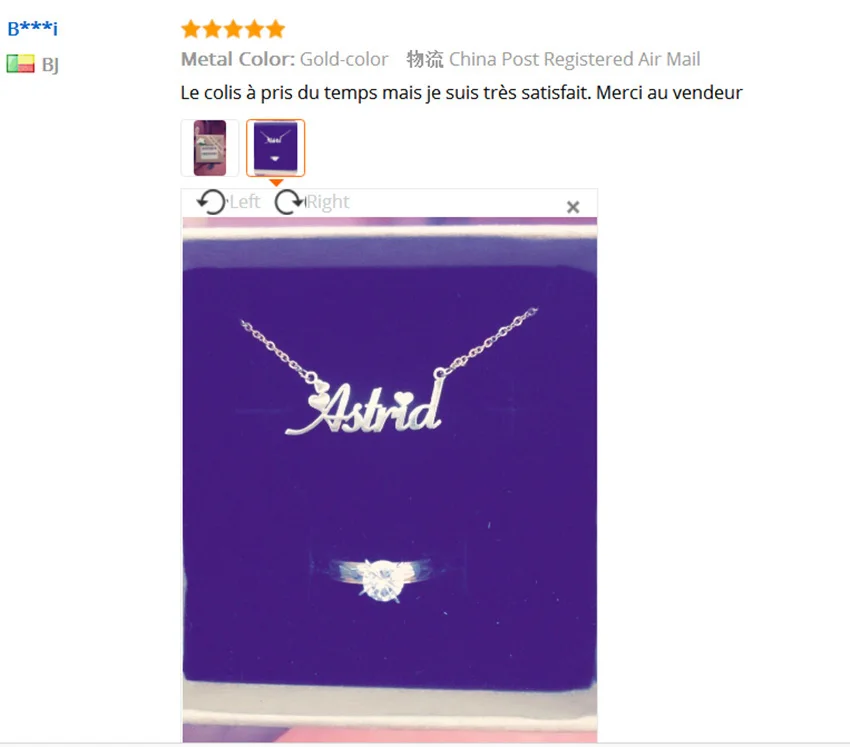Click the fifth orange rating star
This screenshot has height=747, width=850.
[x=275, y=29]
